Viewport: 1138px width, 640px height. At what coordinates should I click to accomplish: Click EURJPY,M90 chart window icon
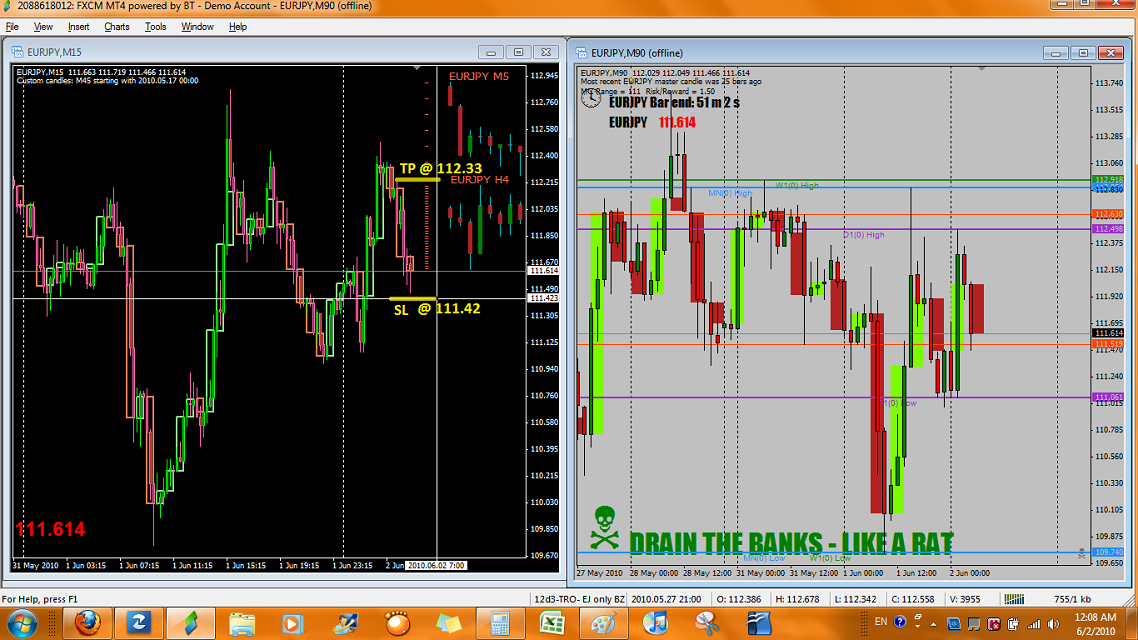(581, 53)
